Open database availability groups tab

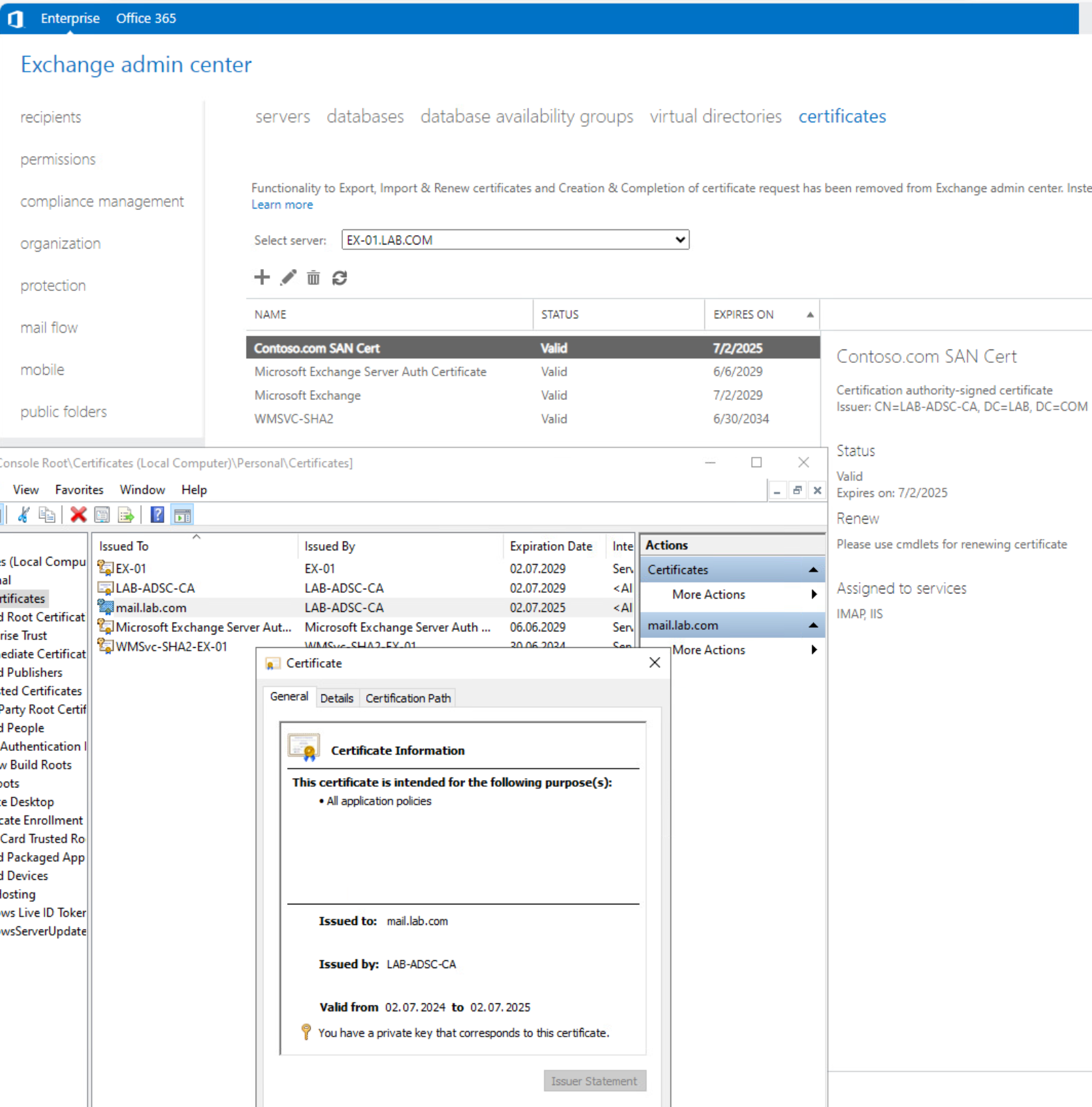[526, 116]
